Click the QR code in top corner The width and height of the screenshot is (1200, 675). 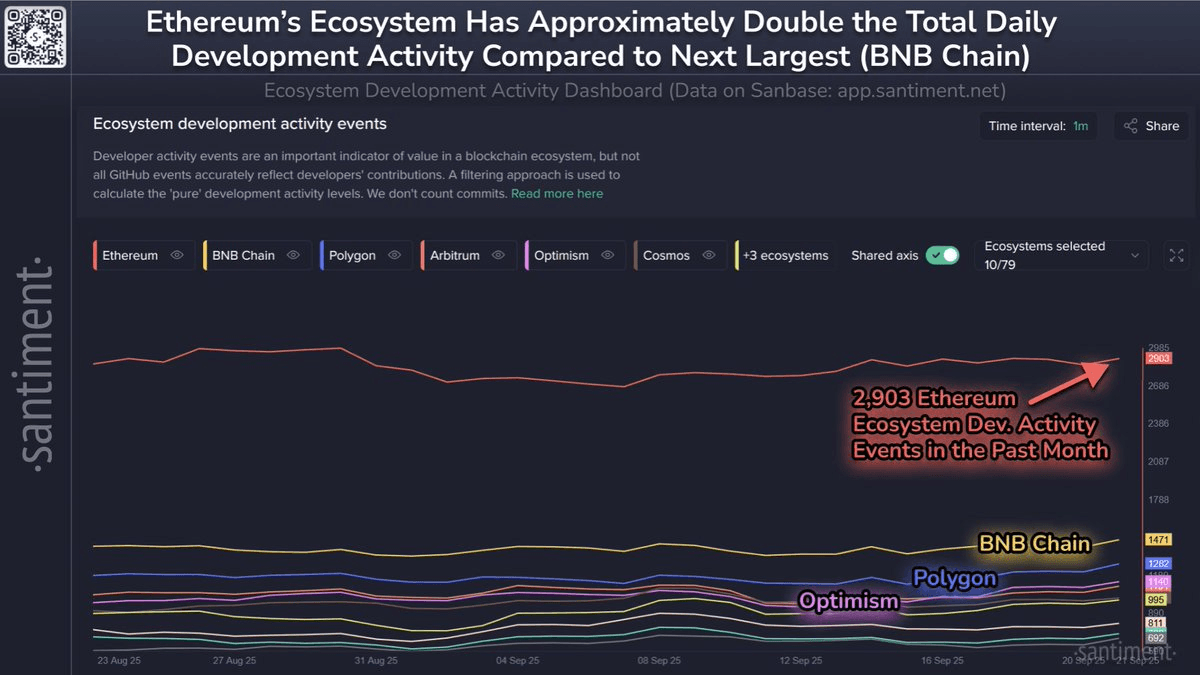(x=35, y=35)
